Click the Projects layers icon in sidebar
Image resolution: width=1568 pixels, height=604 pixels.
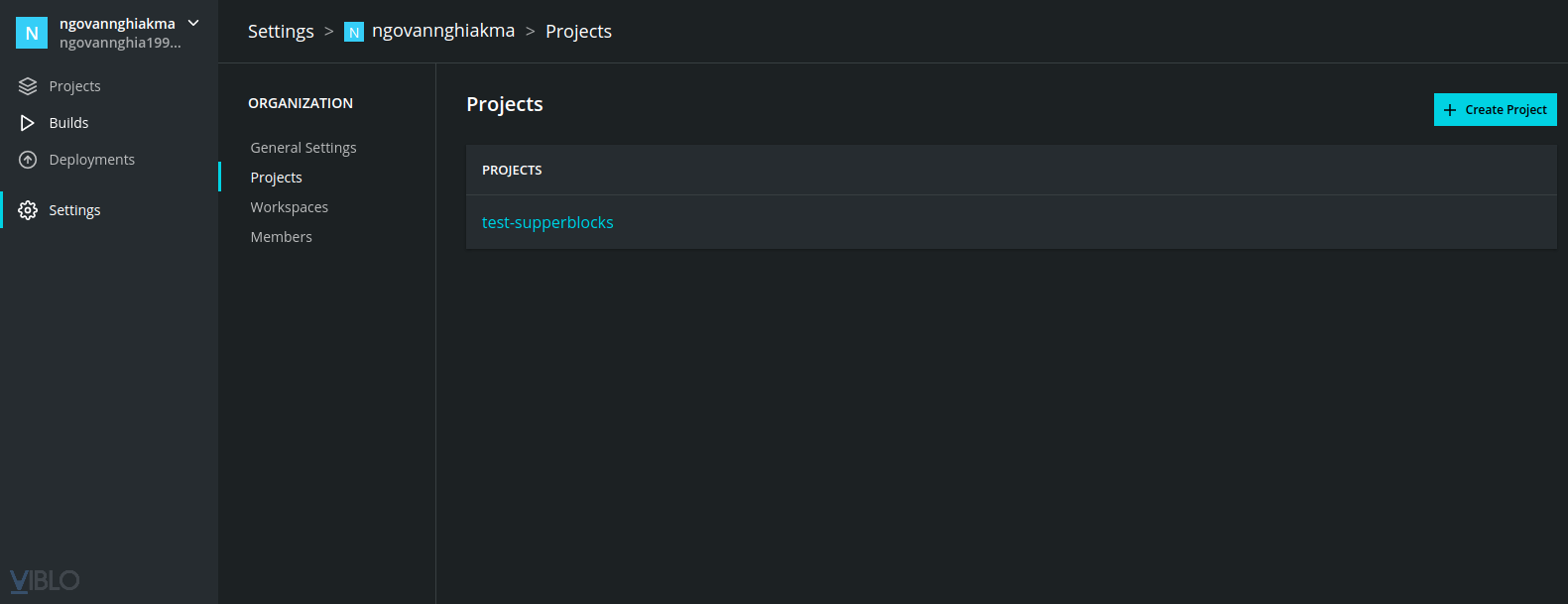click(28, 86)
